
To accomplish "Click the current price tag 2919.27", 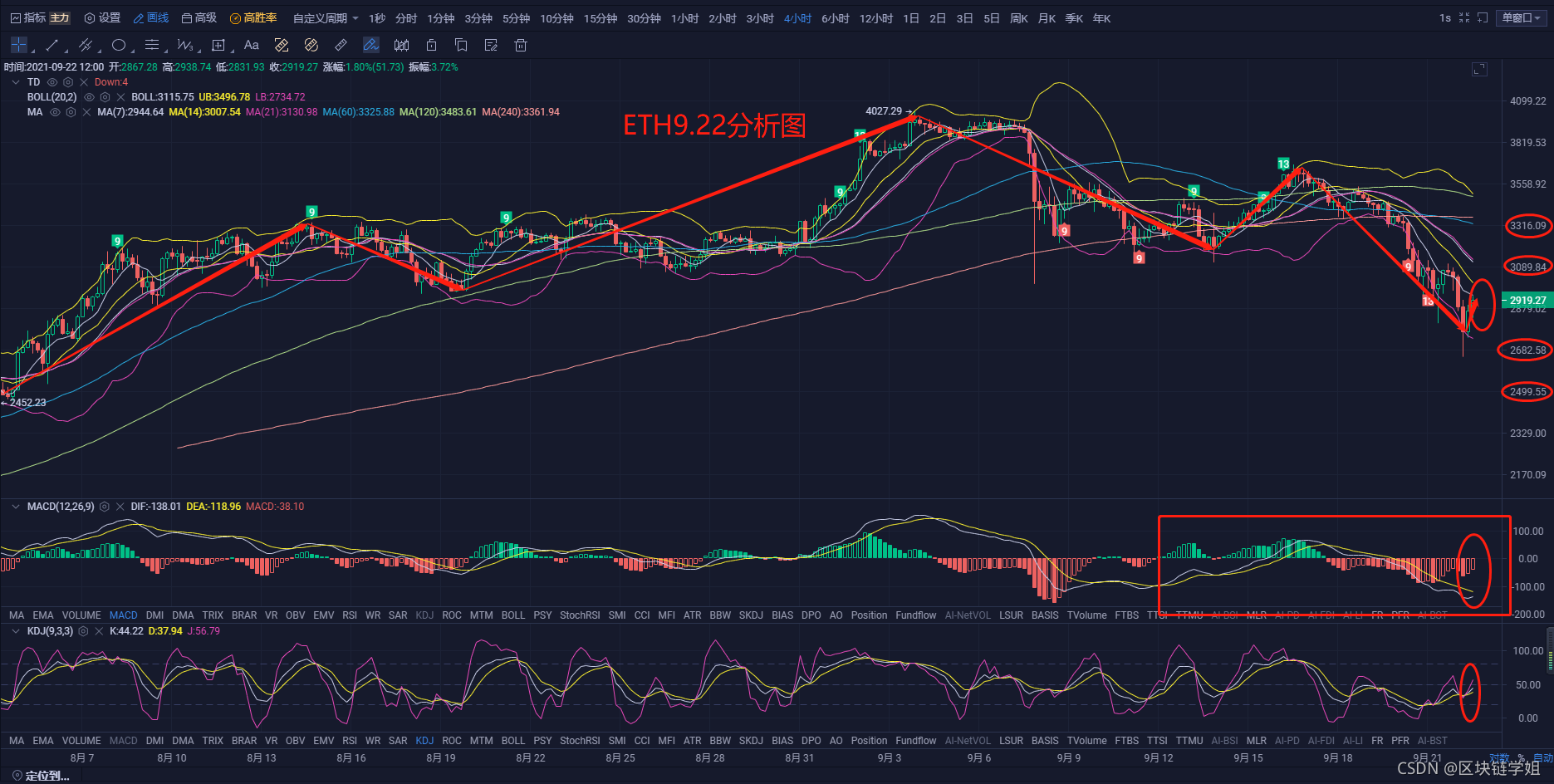I will 1527,301.
